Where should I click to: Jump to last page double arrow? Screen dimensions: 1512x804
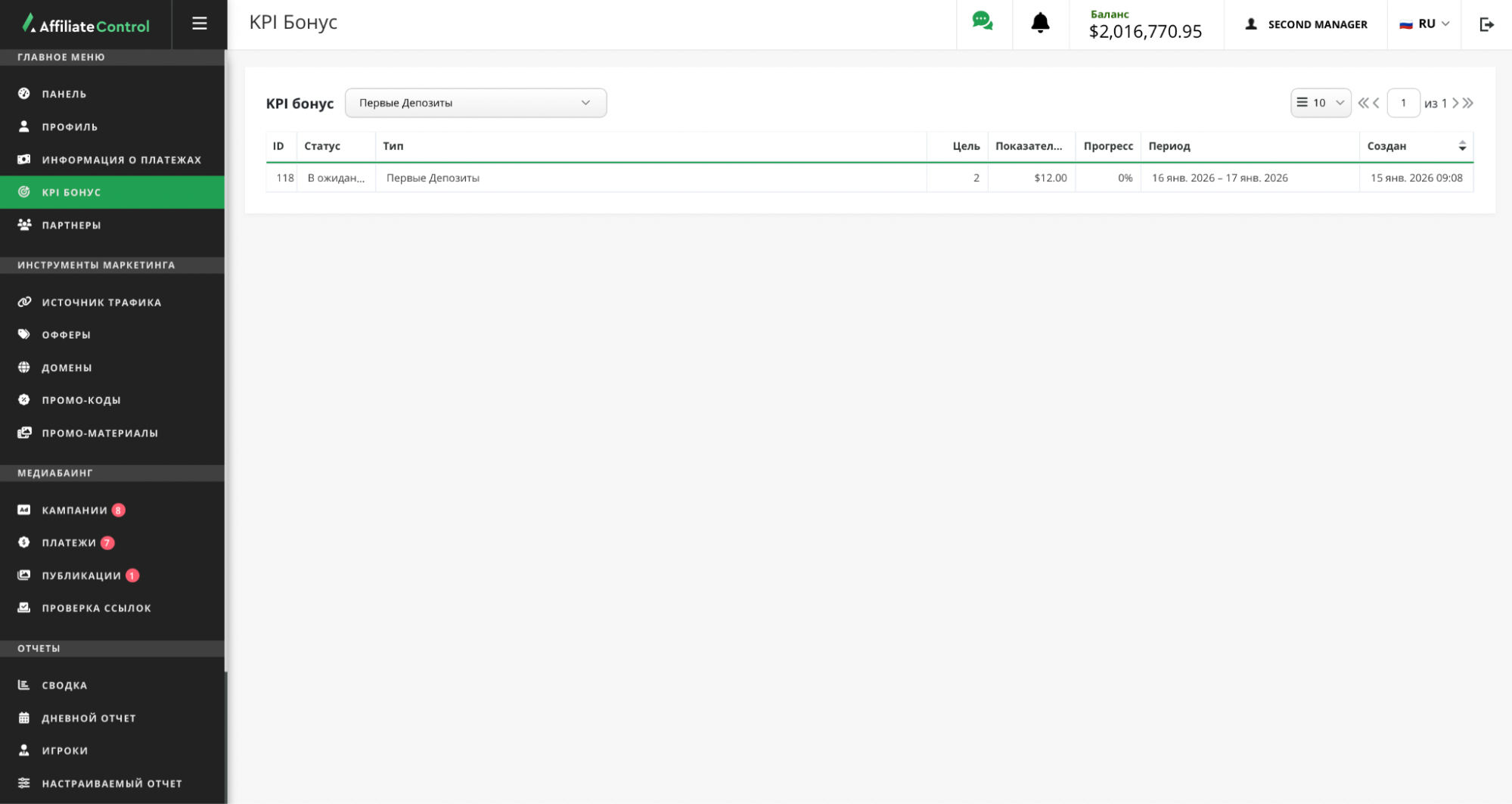point(1468,103)
